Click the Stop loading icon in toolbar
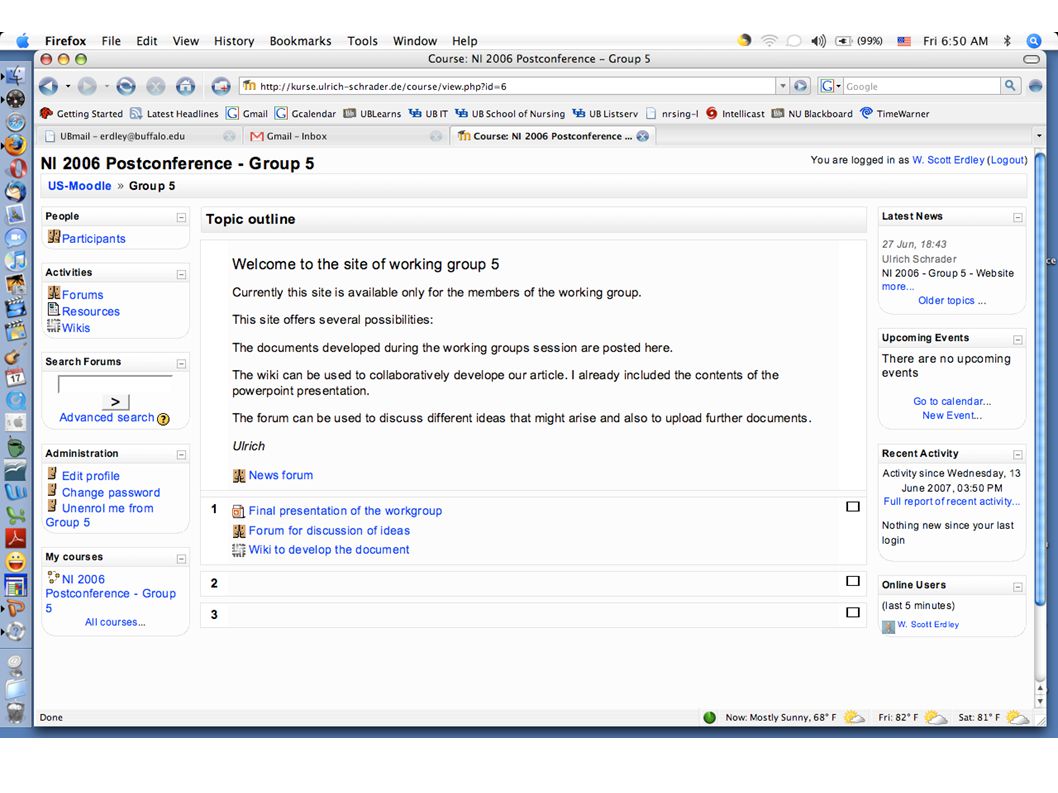The width and height of the screenshot is (1058, 793). click(155, 86)
